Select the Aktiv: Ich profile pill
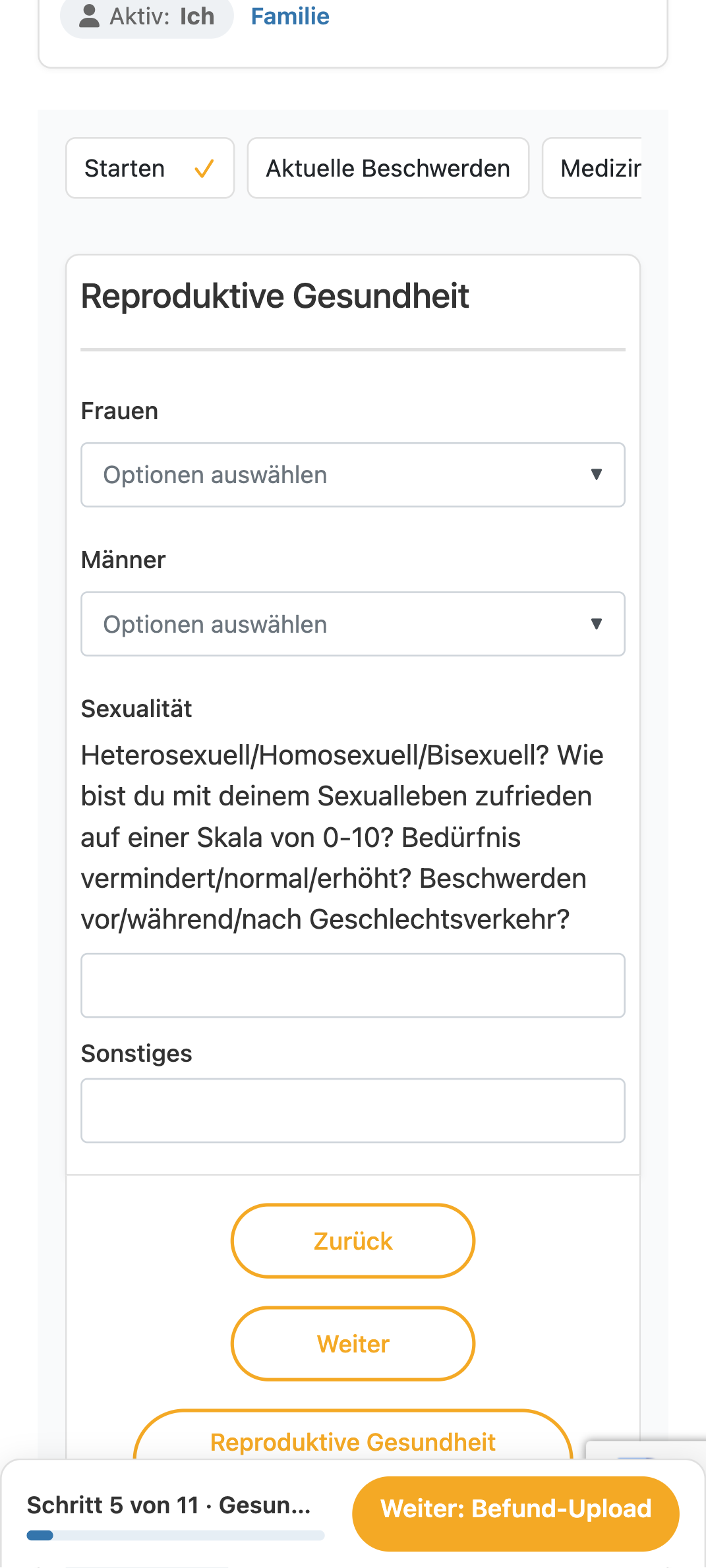The height and width of the screenshot is (1568, 706). (x=147, y=16)
